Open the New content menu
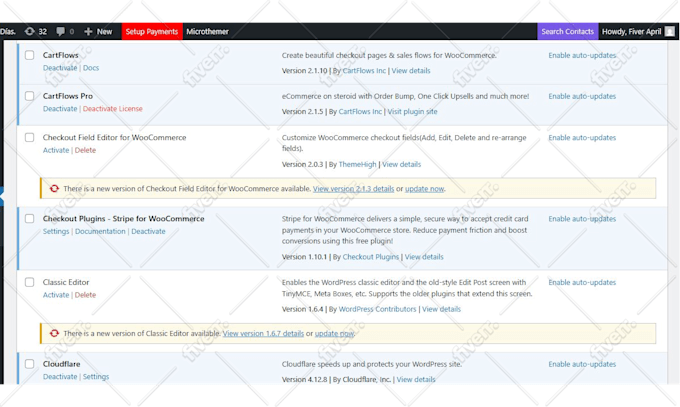The height and width of the screenshot is (407, 680). [x=98, y=31]
